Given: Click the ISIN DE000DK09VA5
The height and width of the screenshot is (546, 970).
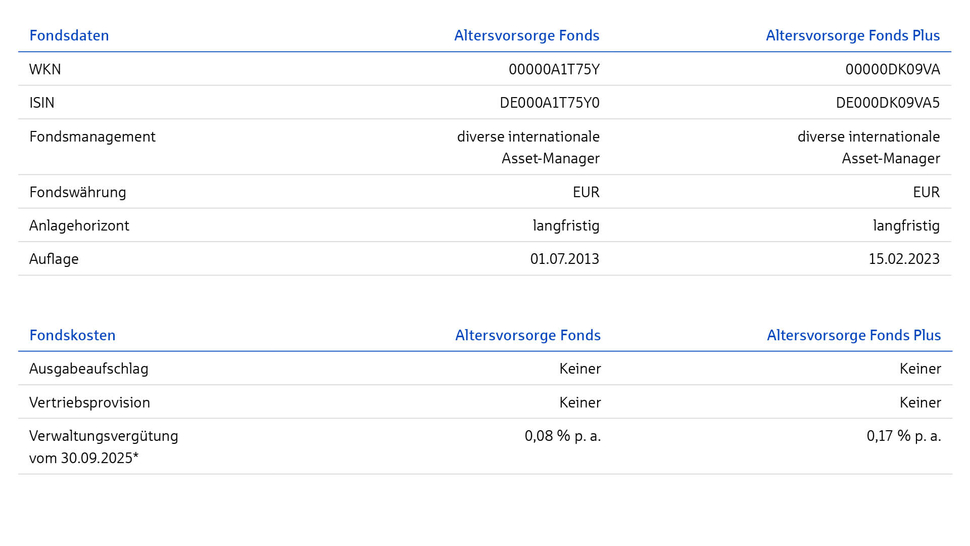Looking at the screenshot, I should pos(887,102).
